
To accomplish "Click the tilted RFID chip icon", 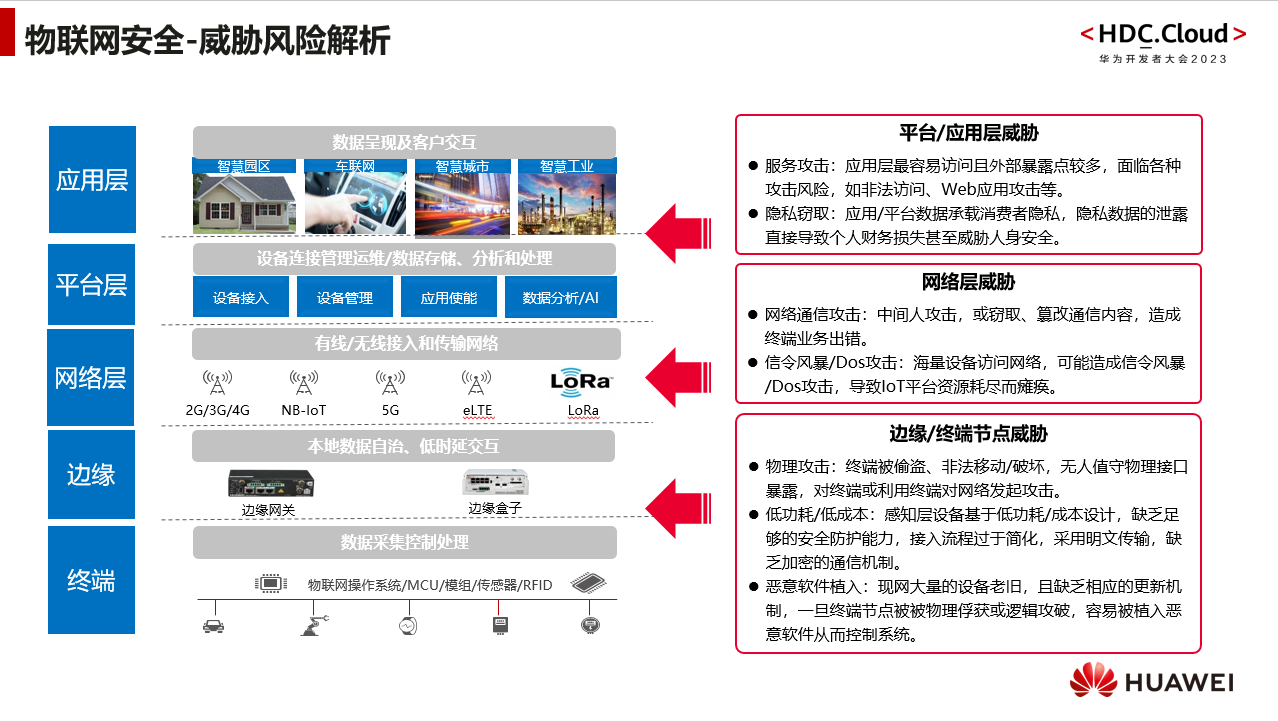I will pos(590,583).
